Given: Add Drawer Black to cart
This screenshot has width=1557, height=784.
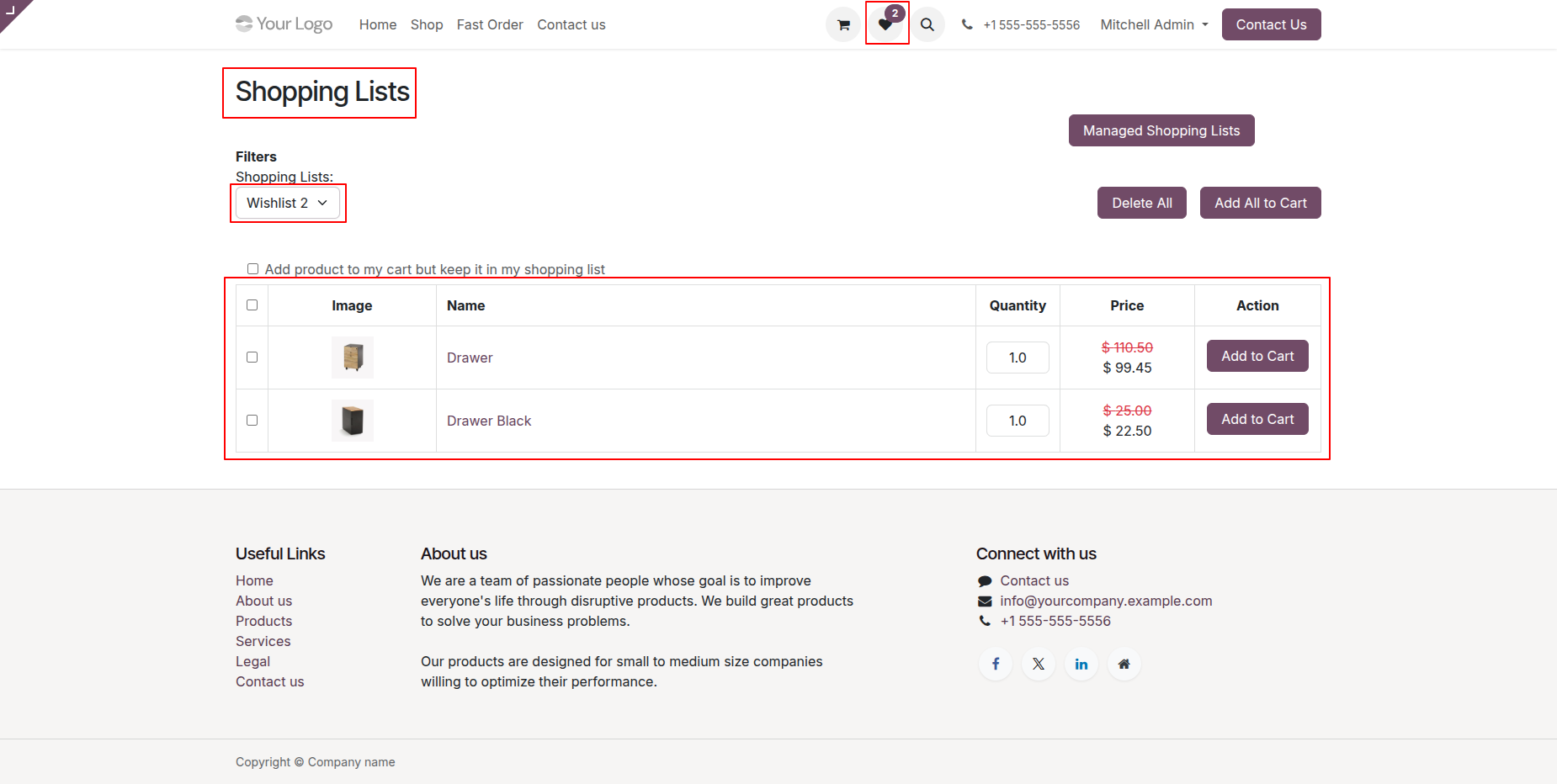Looking at the screenshot, I should pyautogui.click(x=1257, y=420).
